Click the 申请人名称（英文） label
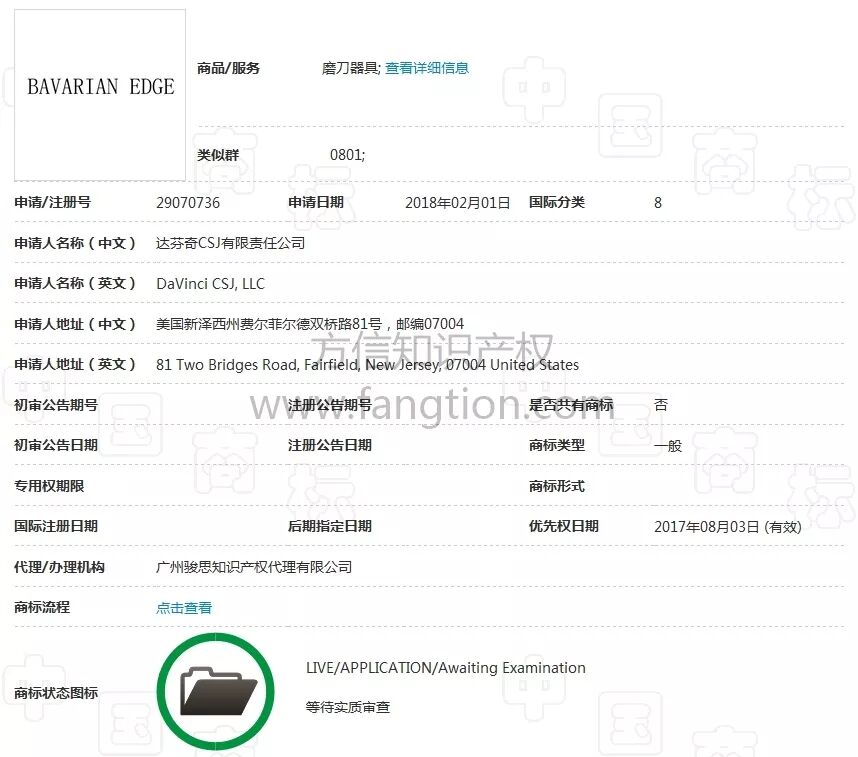This screenshot has width=858, height=757. (x=75, y=284)
